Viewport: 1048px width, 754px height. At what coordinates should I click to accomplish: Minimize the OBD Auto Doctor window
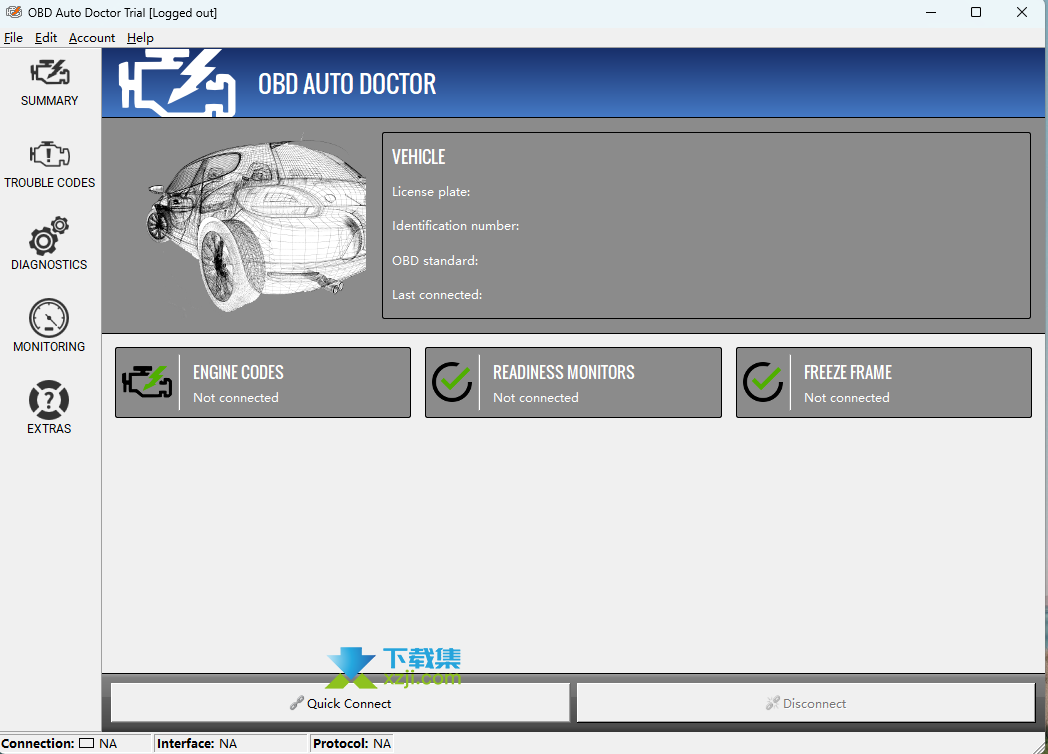tap(930, 13)
